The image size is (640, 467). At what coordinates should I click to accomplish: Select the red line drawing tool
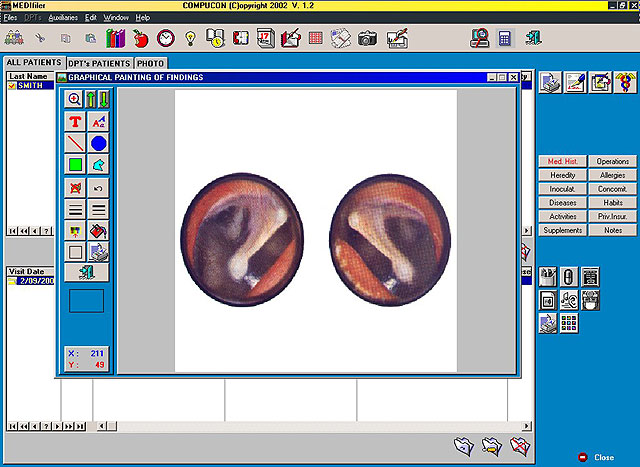75,143
